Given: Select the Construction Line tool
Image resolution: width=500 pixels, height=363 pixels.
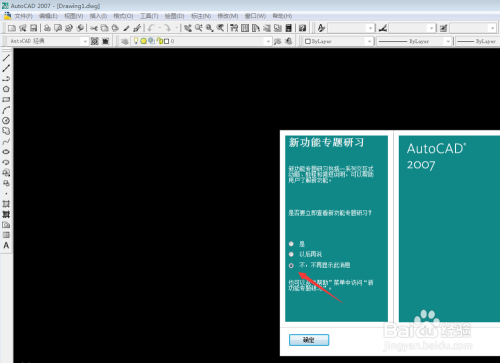Looking at the screenshot, I should pos(6,68).
